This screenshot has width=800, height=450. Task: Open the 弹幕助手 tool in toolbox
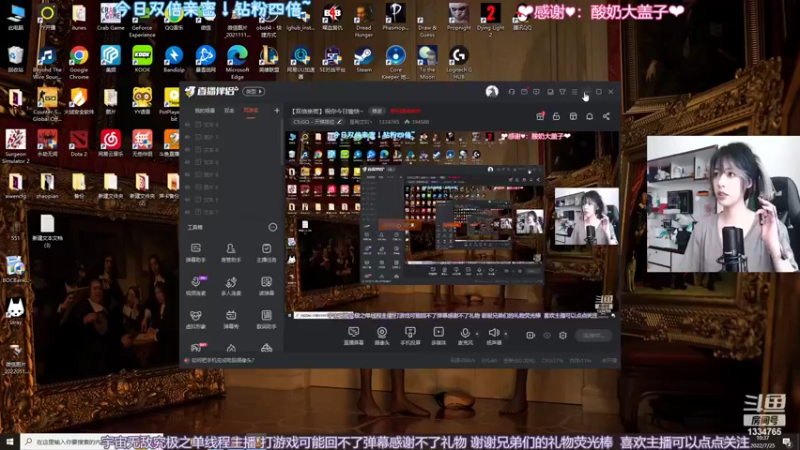[x=195, y=253]
